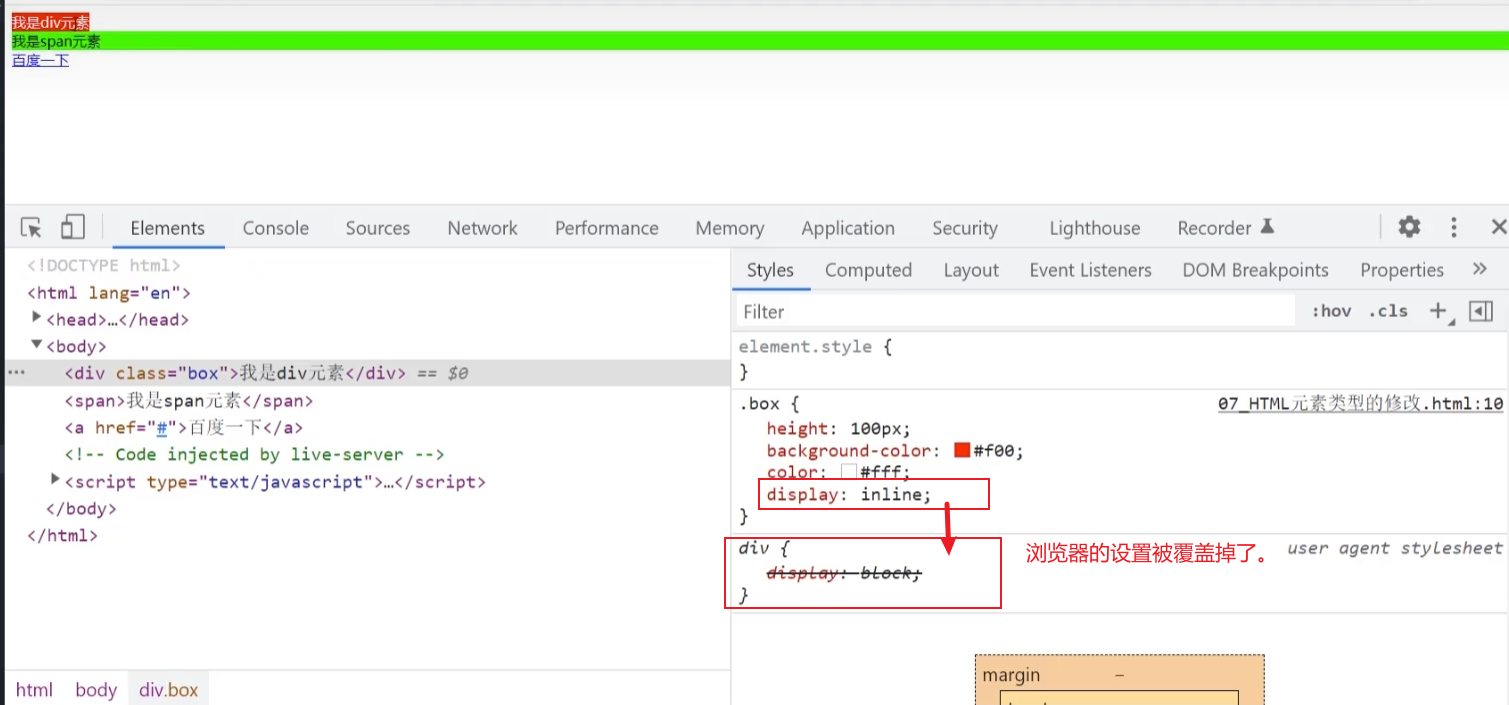This screenshot has width=1509, height=705.
Task: Open the Lighthouse tab
Action: click(x=1095, y=228)
